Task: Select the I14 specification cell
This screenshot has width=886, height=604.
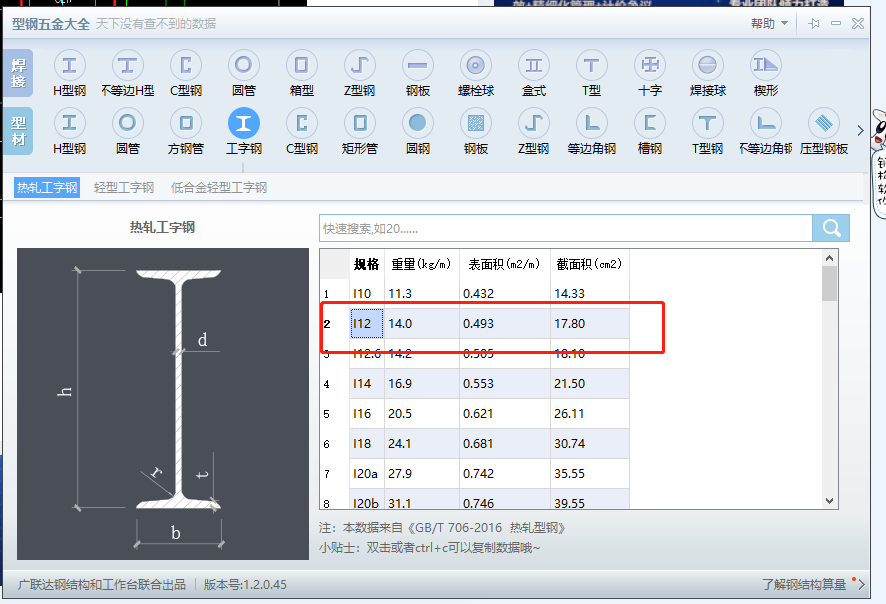Action: [x=367, y=384]
